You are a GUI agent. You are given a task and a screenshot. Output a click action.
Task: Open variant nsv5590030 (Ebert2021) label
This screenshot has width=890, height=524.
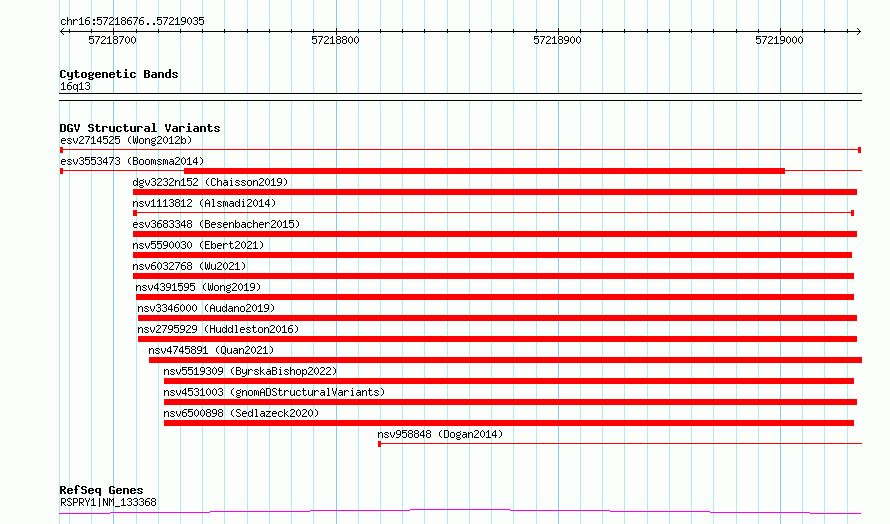pyautogui.click(x=198, y=245)
